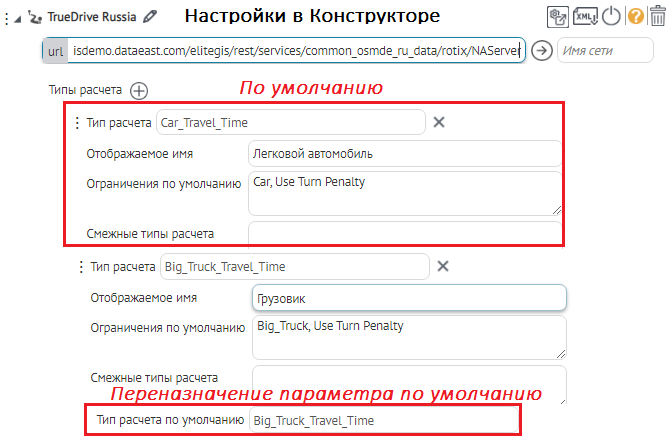This screenshot has width=671, height=444.
Task: Remove the Big_Truck_Travel_Time calculation type
Action: [444, 267]
